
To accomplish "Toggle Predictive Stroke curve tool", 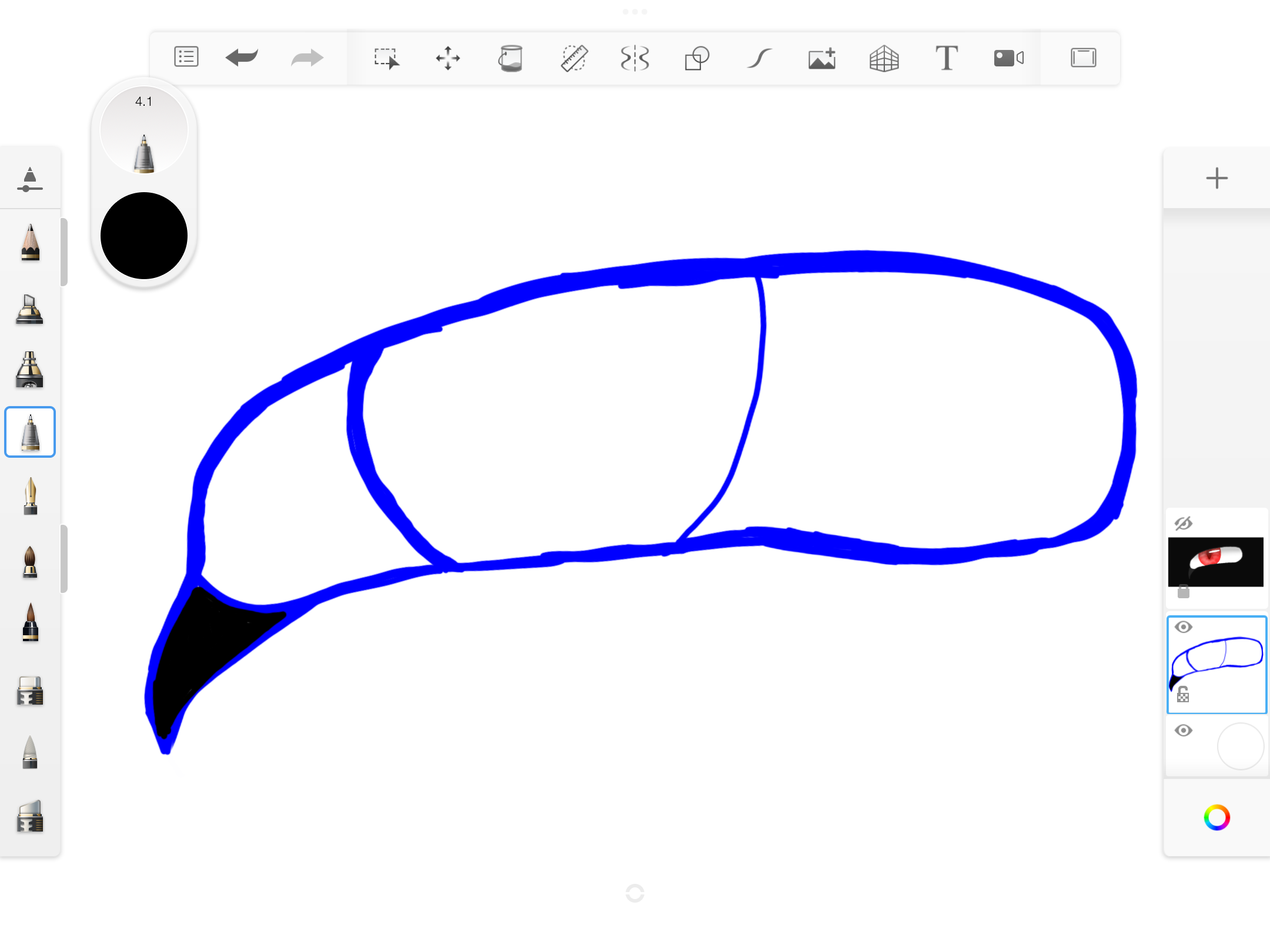I will click(759, 58).
